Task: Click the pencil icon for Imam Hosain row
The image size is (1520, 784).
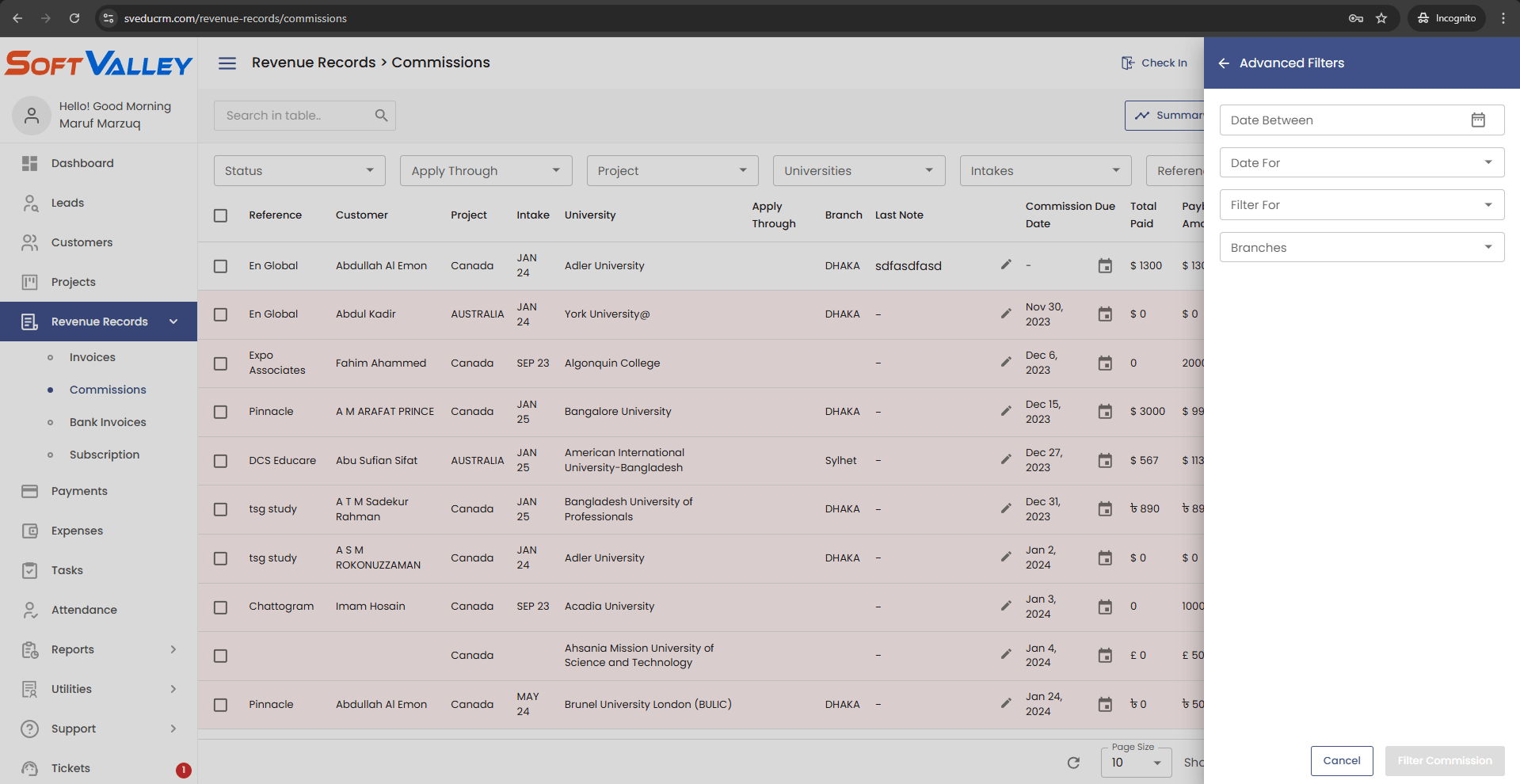Action: pos(1005,607)
